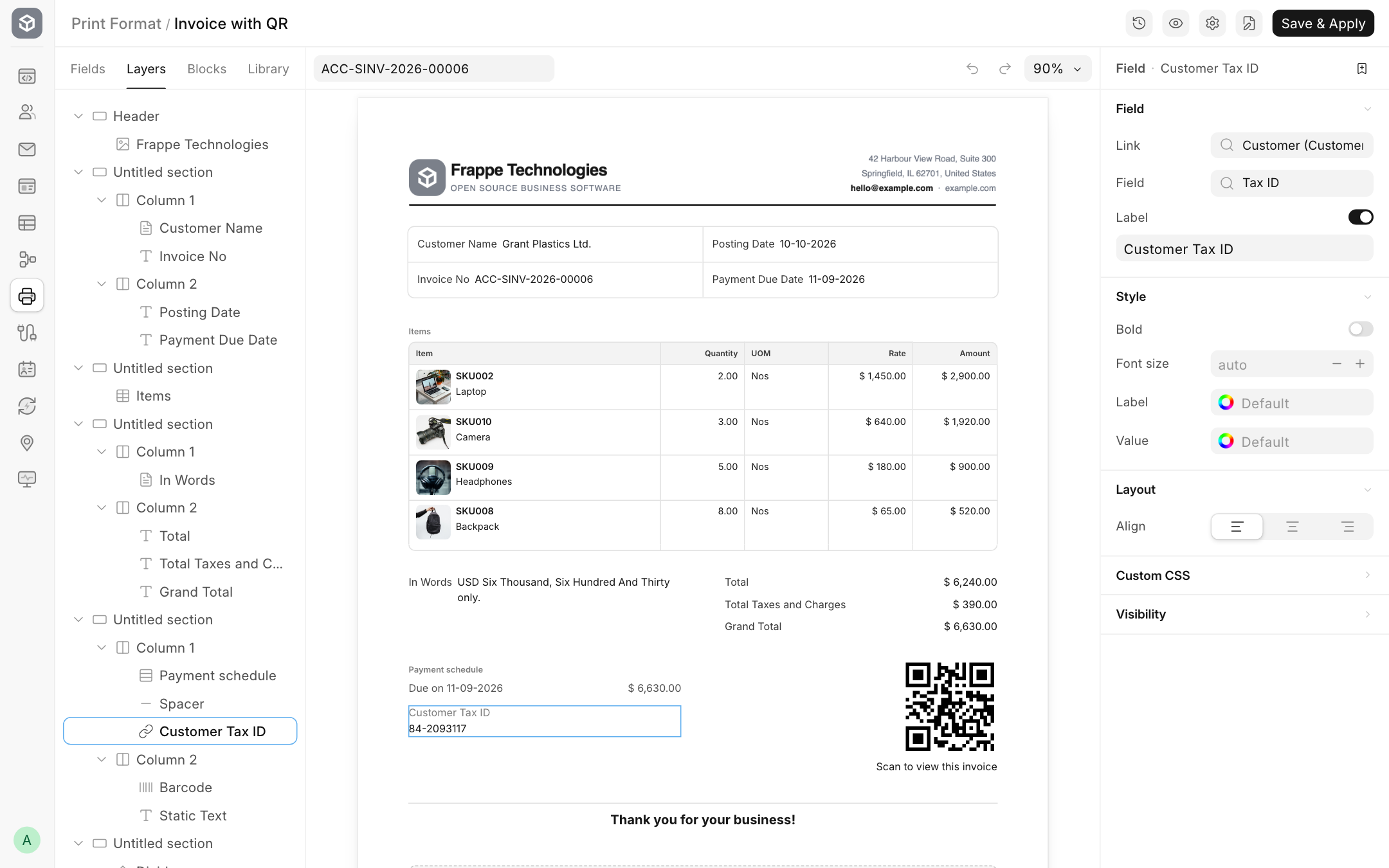Click the user avatar A

tap(27, 840)
